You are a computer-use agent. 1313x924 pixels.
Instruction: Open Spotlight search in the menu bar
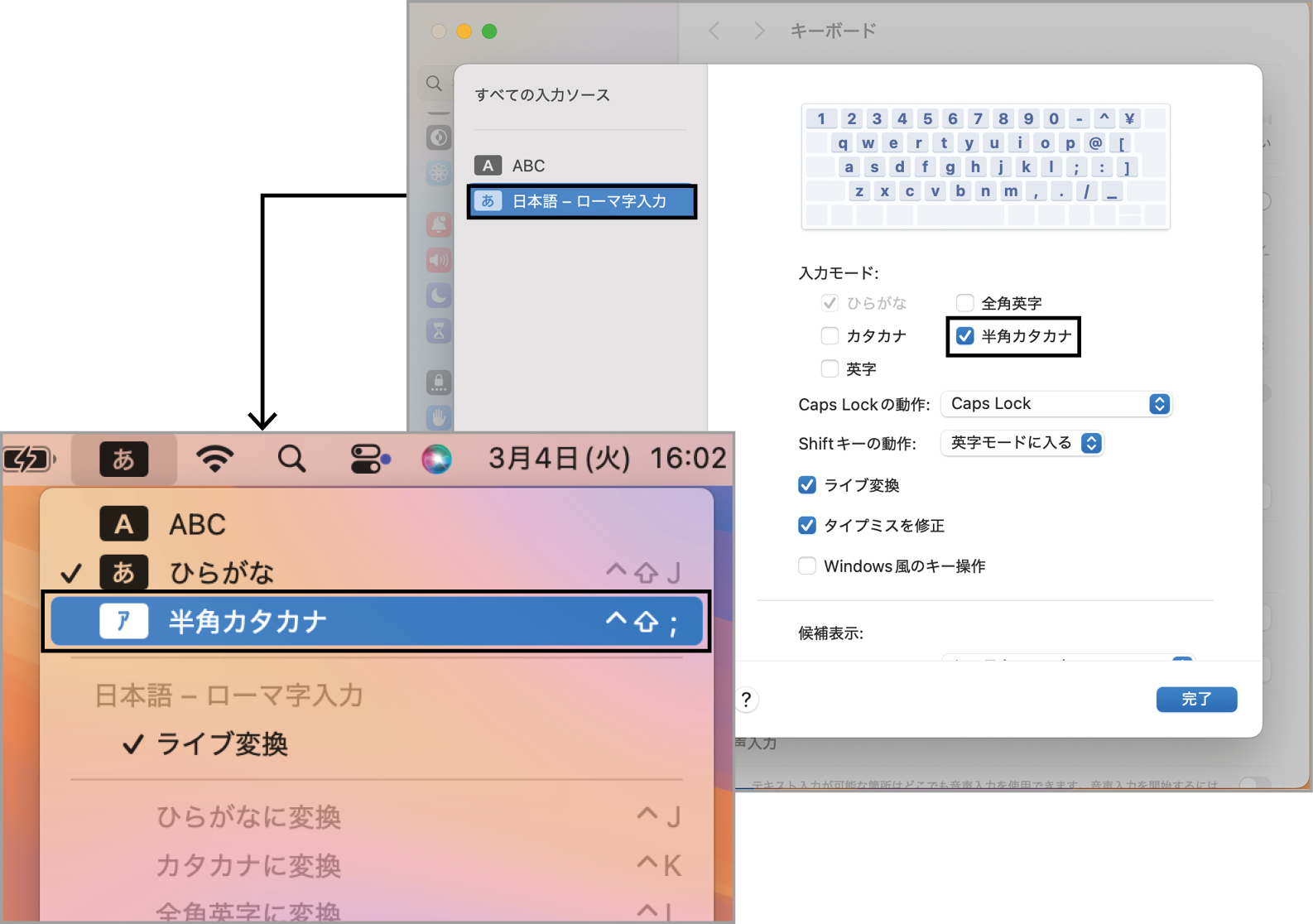tap(291, 458)
